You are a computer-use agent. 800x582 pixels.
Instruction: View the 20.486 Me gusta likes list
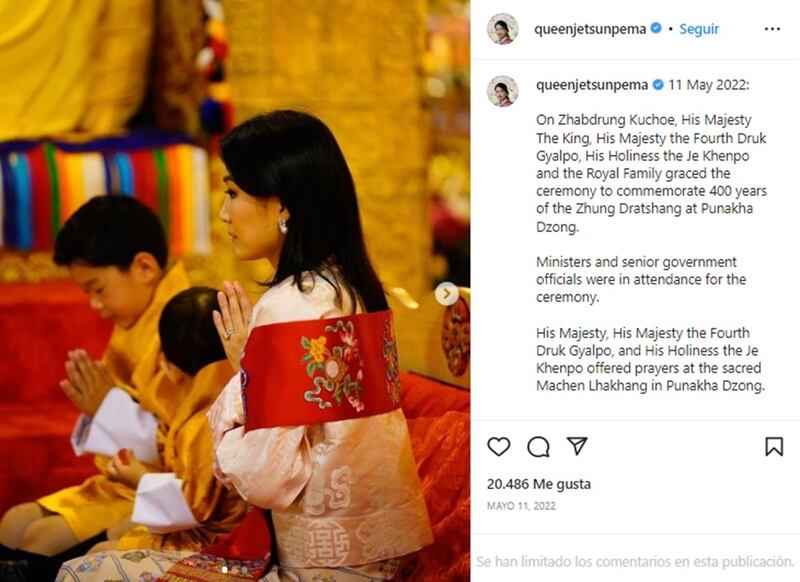click(x=539, y=484)
